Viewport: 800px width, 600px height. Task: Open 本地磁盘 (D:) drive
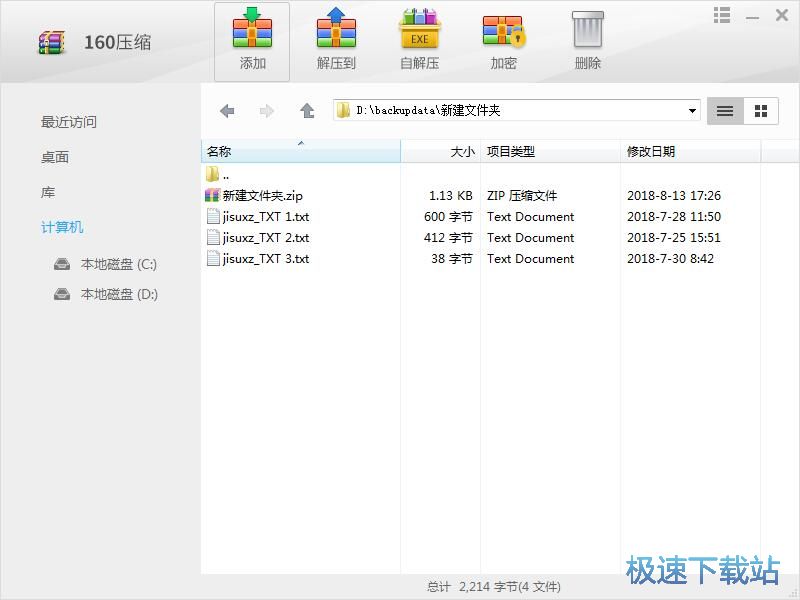(107, 294)
